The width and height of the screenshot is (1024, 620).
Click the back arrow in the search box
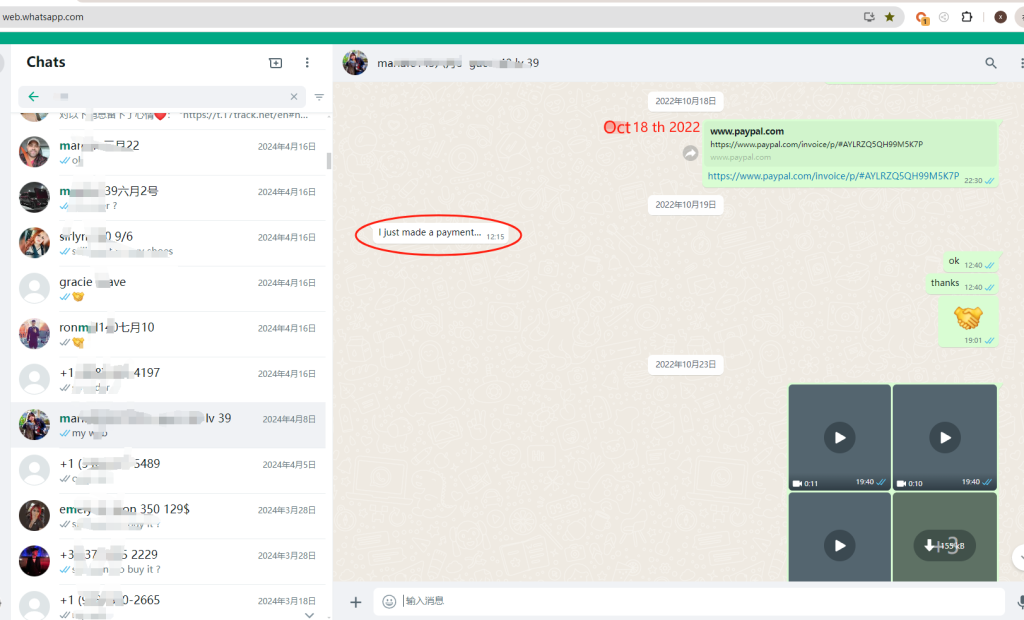click(34, 97)
